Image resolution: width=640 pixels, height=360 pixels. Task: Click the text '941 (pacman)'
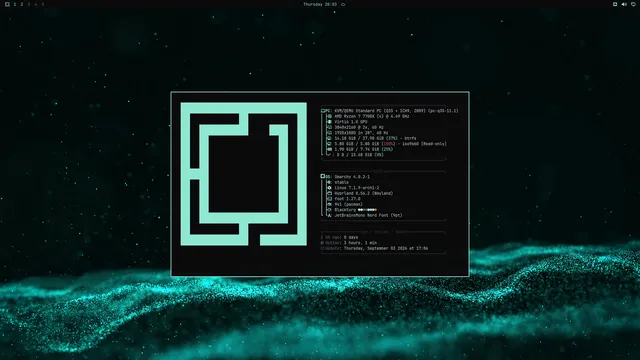[x=349, y=204]
